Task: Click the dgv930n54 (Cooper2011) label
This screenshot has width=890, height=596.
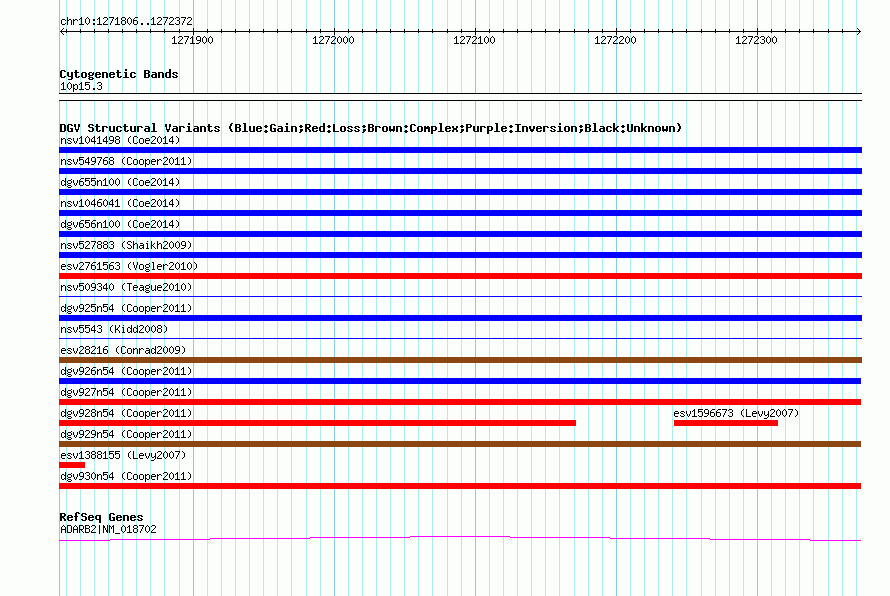Action: [126, 476]
